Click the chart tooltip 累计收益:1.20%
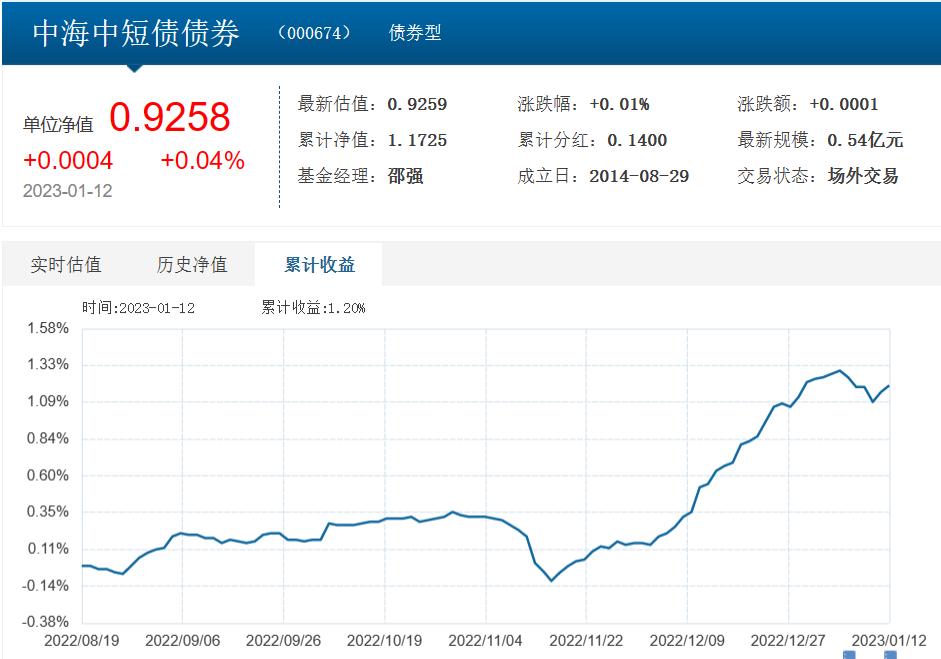The width and height of the screenshot is (941, 659). click(x=313, y=308)
